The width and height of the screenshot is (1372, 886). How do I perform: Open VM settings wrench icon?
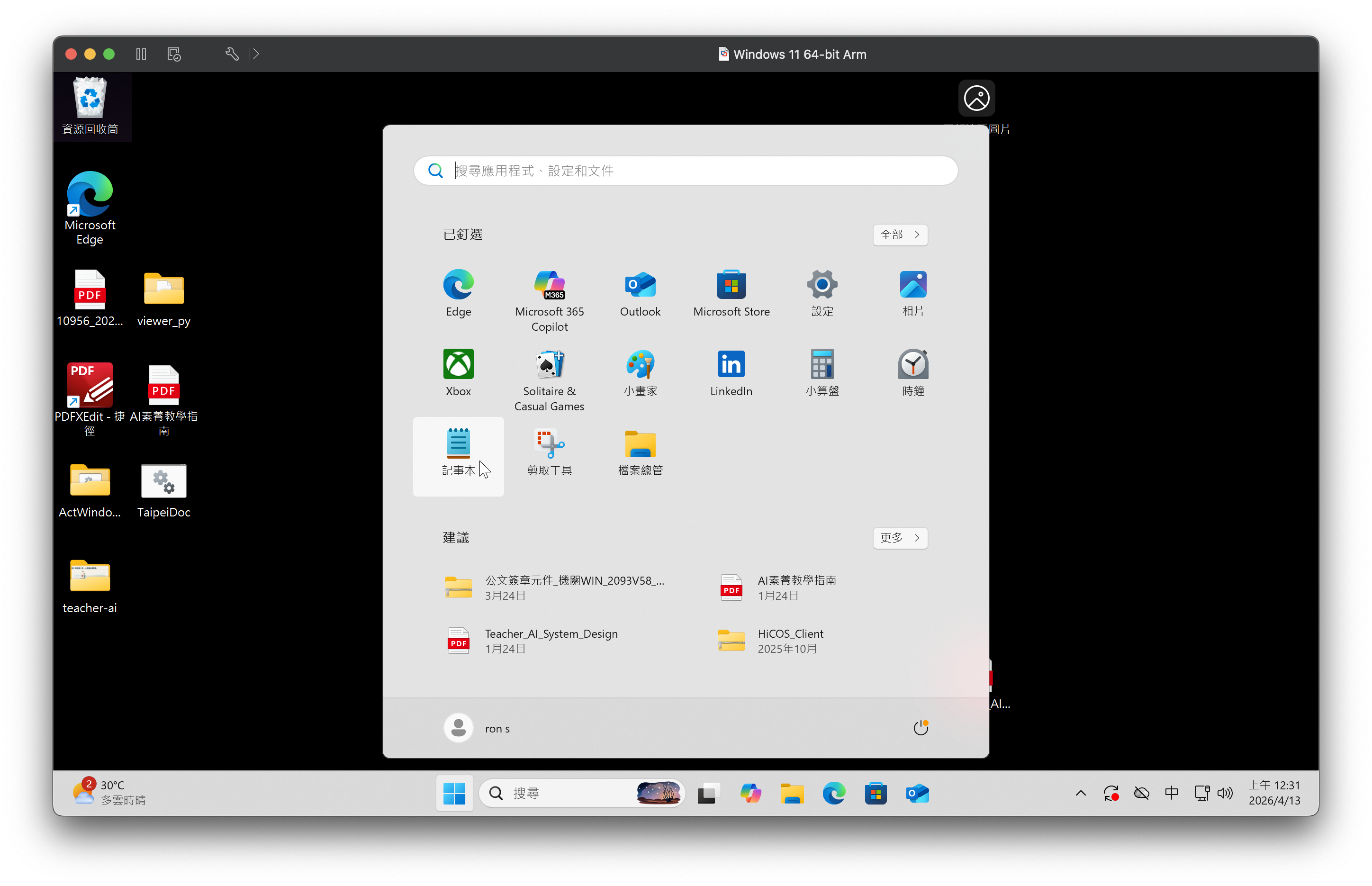[x=232, y=54]
